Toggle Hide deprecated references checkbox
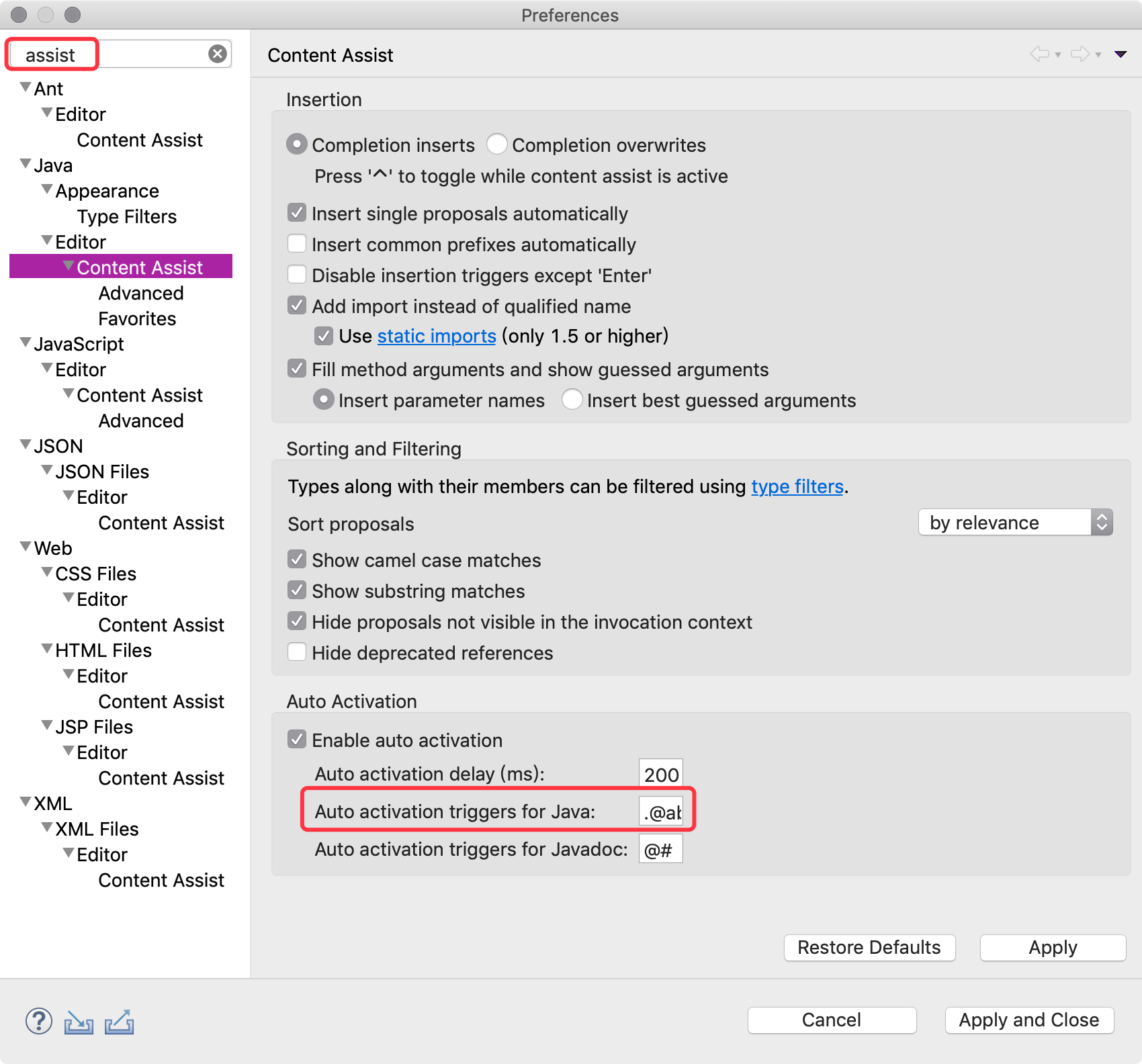 click(297, 652)
